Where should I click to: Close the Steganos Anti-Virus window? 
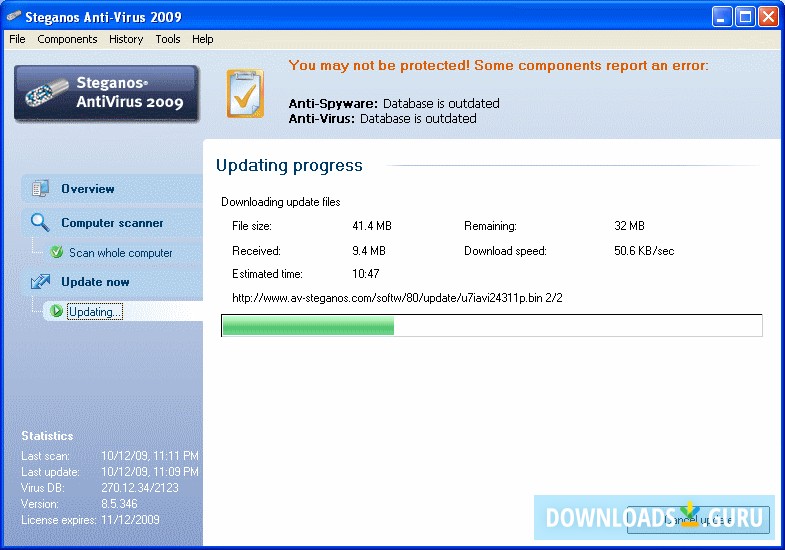(768, 17)
